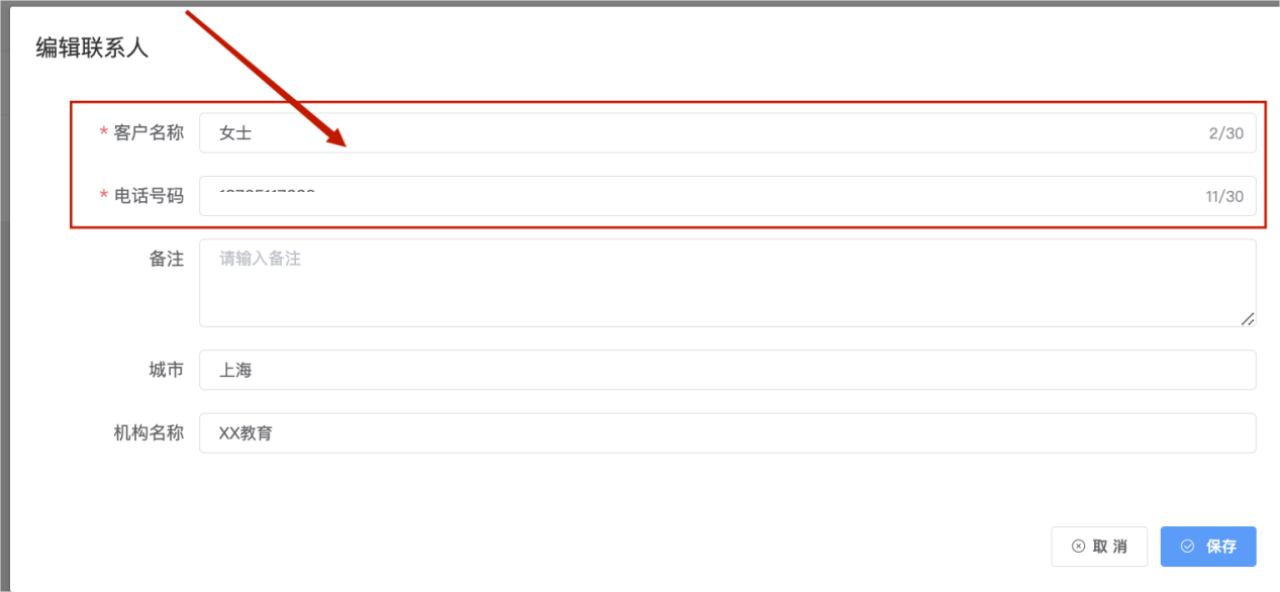This screenshot has height=592, width=1280.
Task: Click the 城市 label
Action: 167,370
